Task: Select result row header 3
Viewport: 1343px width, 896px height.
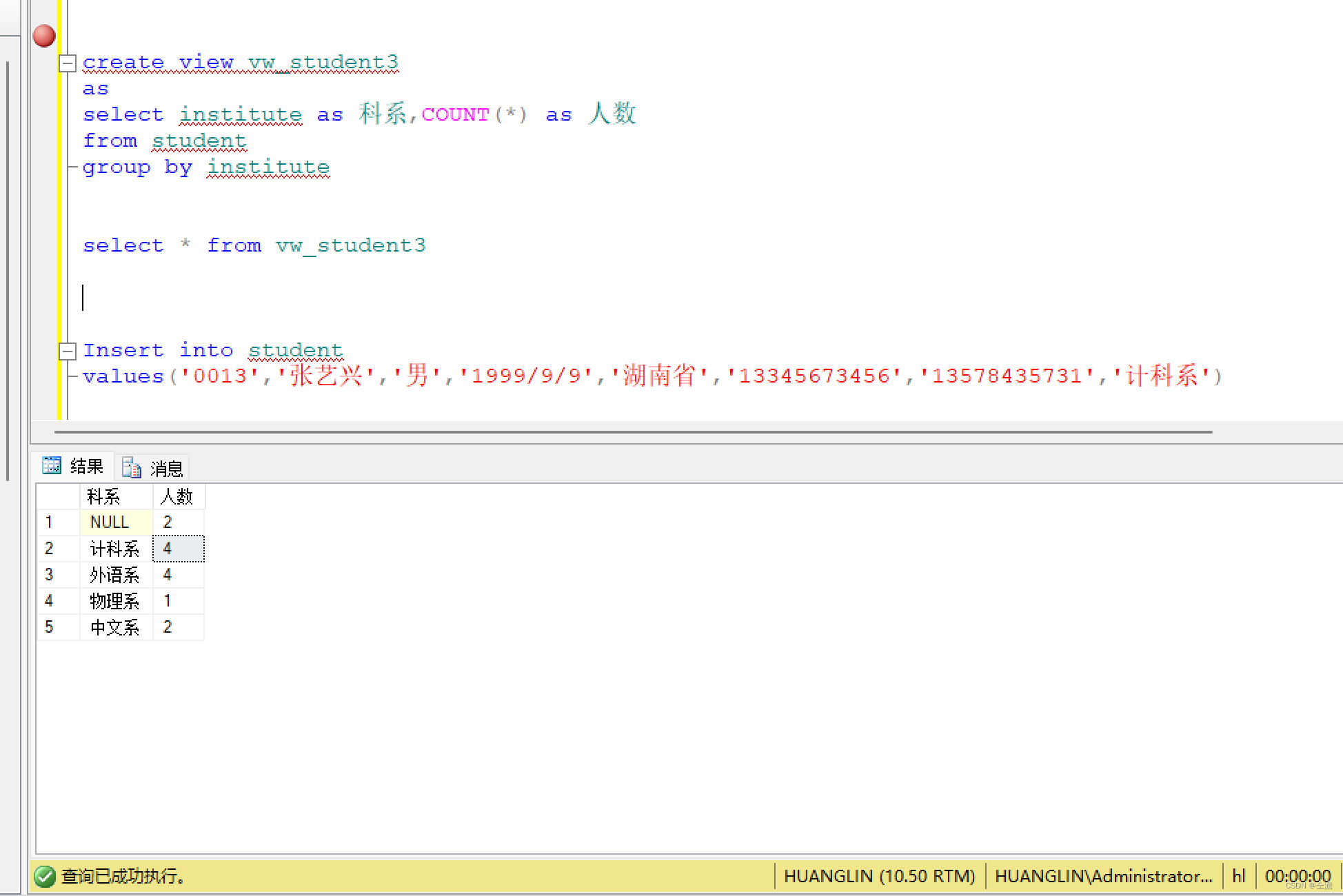Action: (58, 575)
